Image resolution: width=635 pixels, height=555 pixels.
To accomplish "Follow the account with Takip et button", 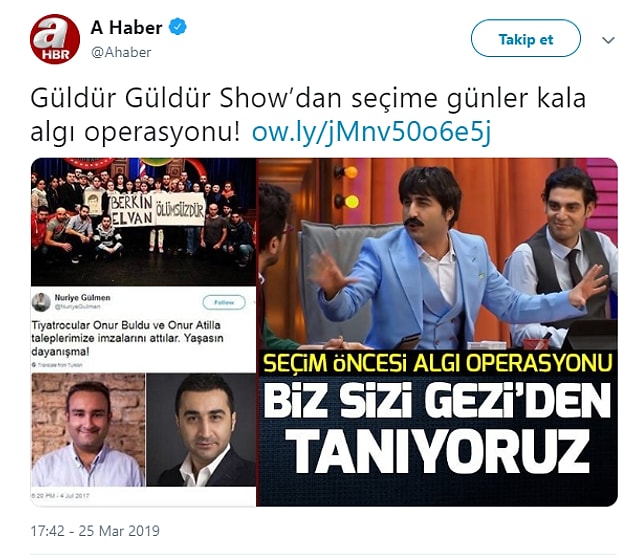I will point(526,39).
